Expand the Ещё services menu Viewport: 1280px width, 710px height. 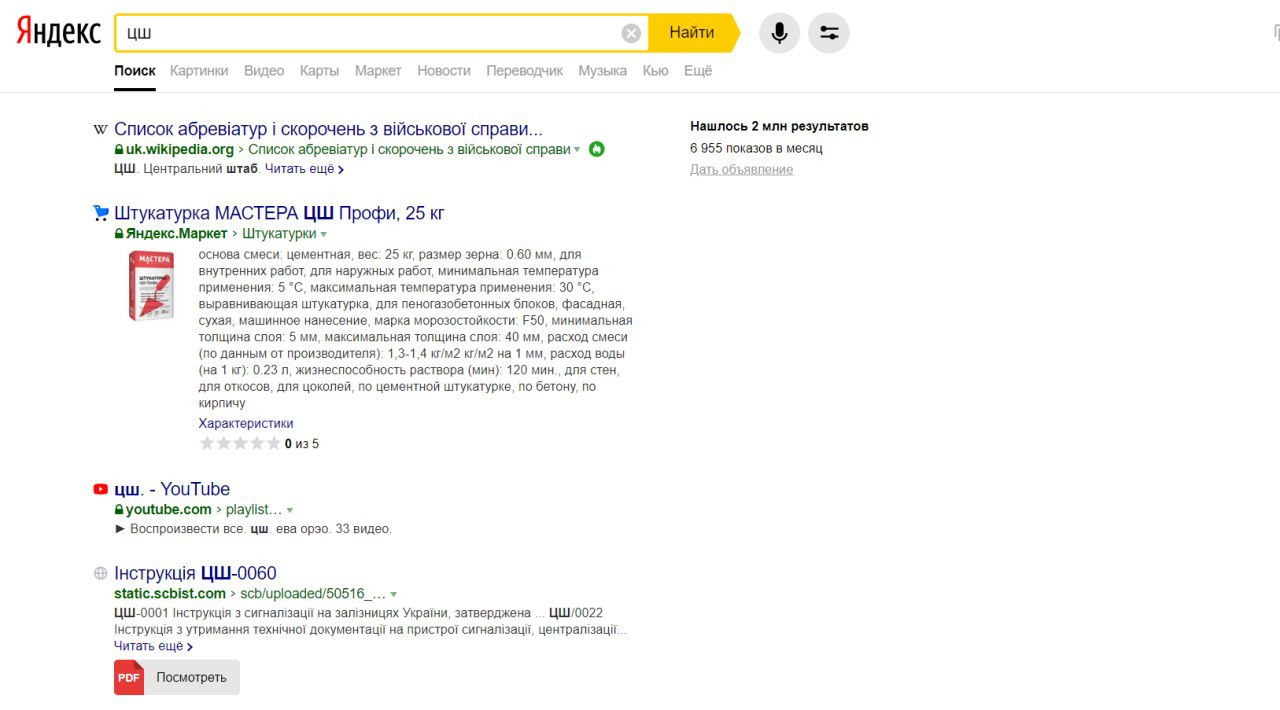(698, 71)
